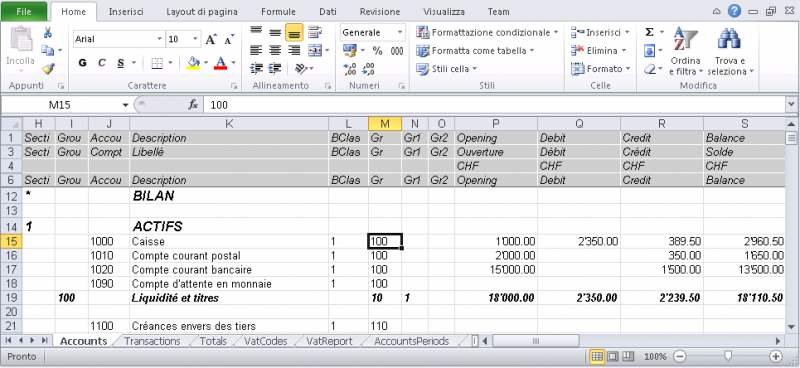
Task: Click the formula bar showing 100
Action: click(495, 105)
